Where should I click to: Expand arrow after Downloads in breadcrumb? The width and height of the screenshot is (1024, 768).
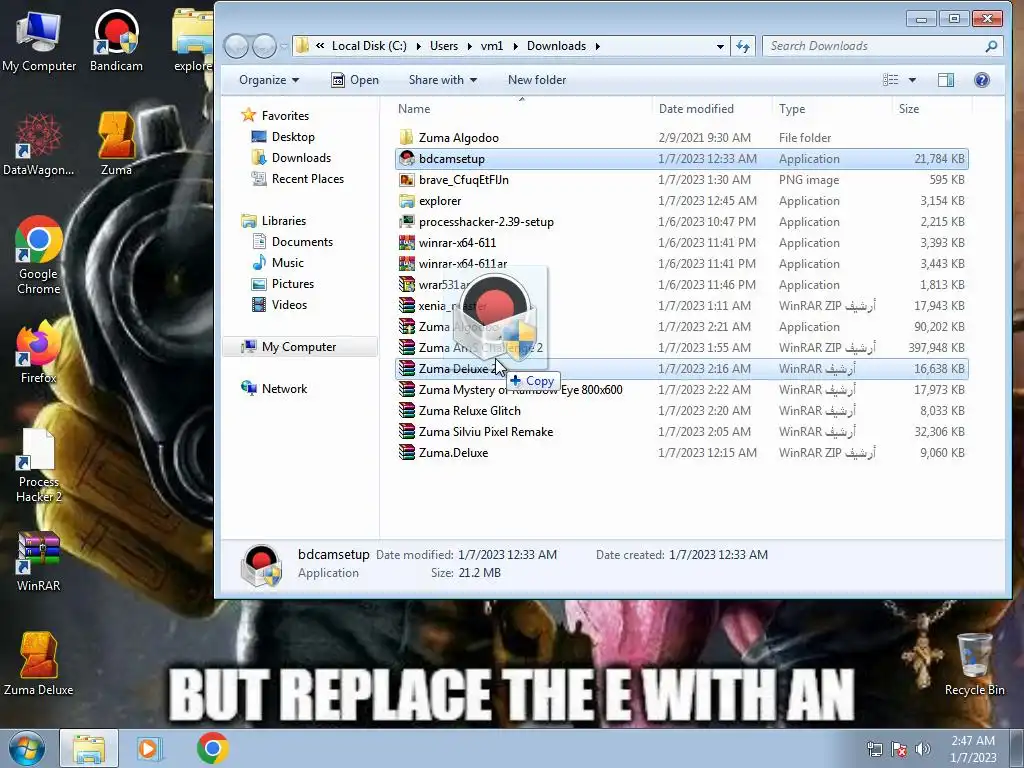click(x=597, y=46)
